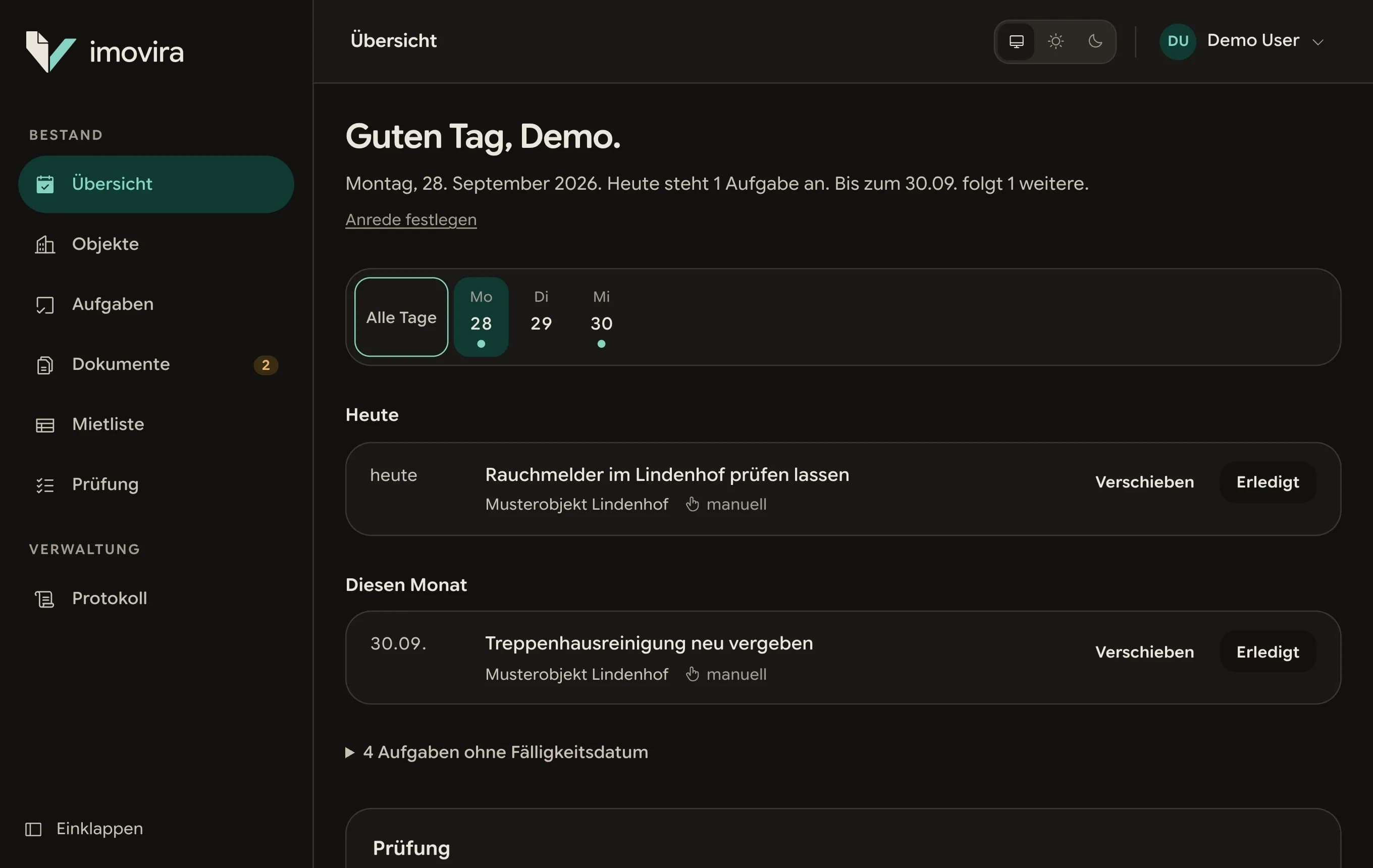The height and width of the screenshot is (868, 1373).
Task: Enable dark theme with moon icon
Action: 1095,41
